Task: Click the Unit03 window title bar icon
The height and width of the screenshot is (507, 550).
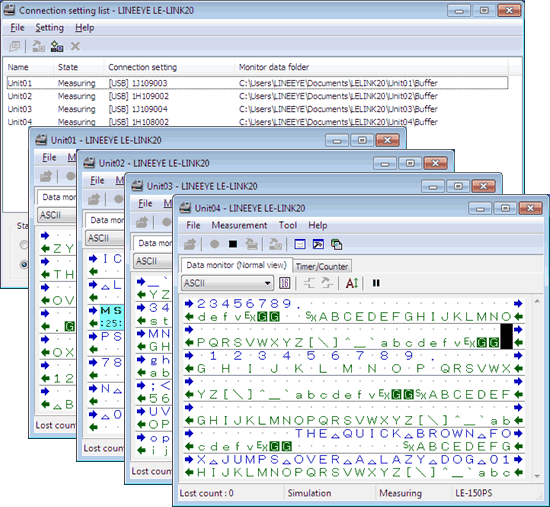Action: tap(137, 186)
